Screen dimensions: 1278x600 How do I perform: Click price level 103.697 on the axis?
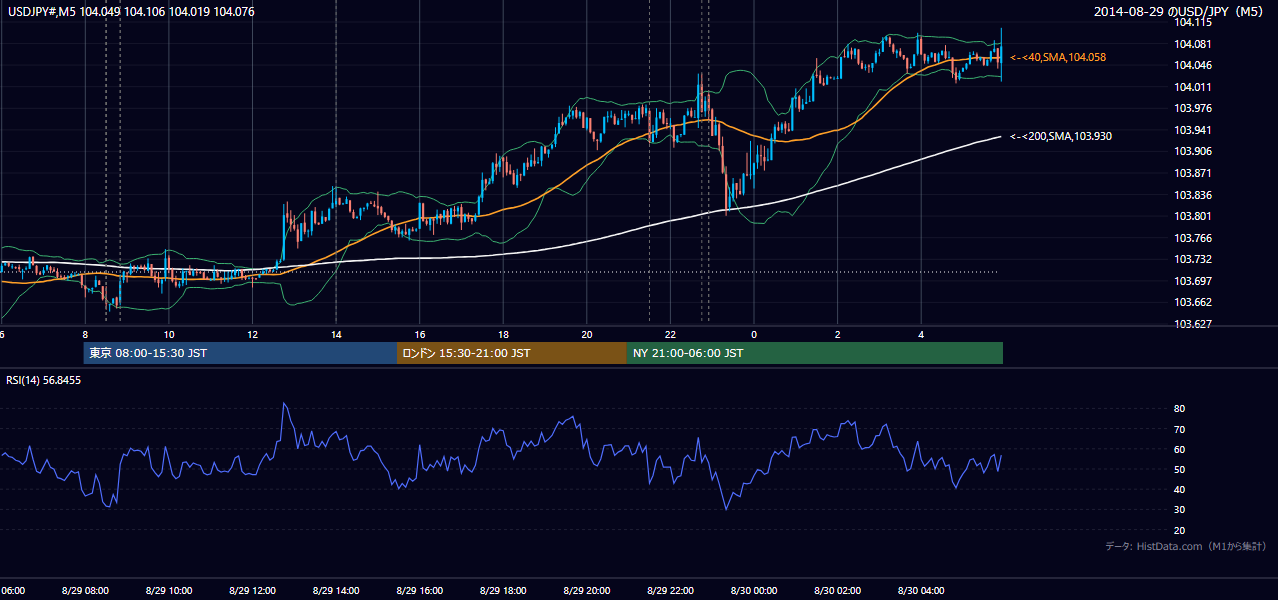pyautogui.click(x=1193, y=281)
